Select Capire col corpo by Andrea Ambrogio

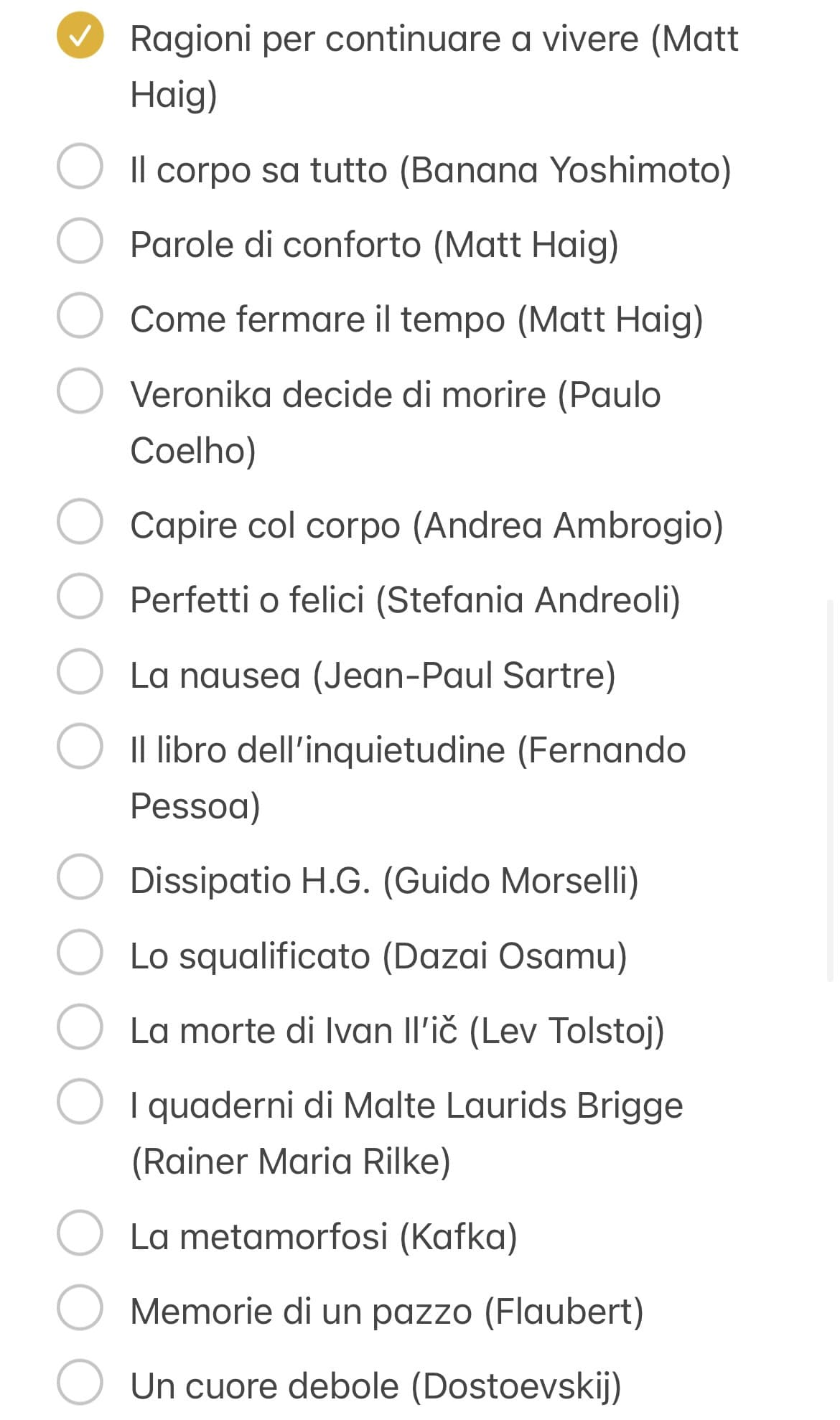(80, 521)
